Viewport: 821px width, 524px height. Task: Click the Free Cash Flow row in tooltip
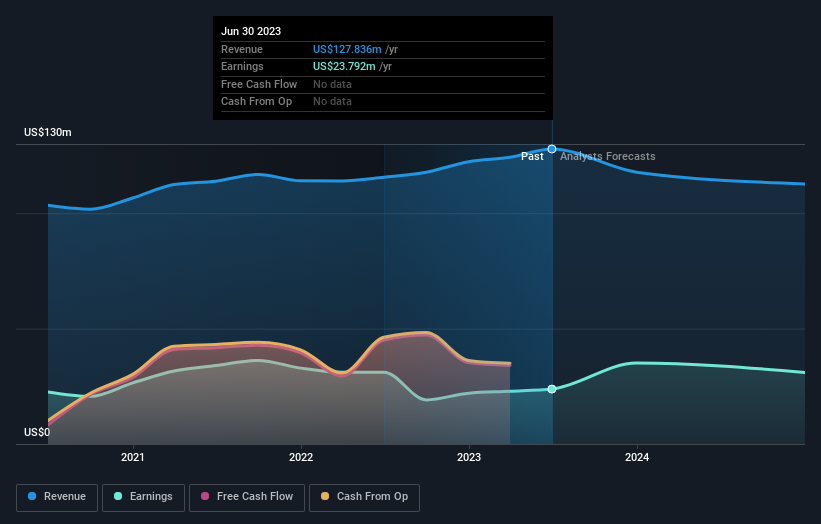(383, 84)
